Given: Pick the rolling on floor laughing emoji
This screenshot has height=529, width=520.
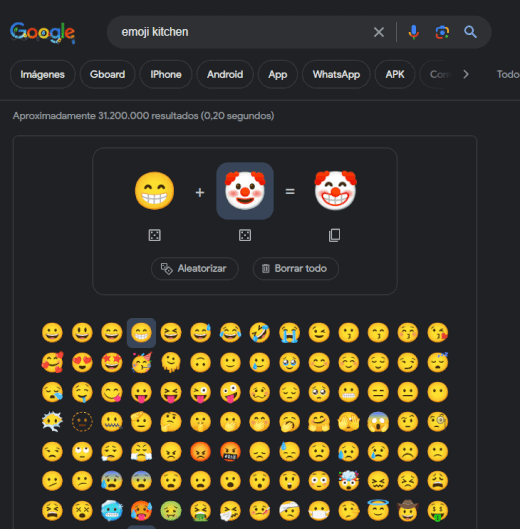Looking at the screenshot, I should [x=260, y=333].
